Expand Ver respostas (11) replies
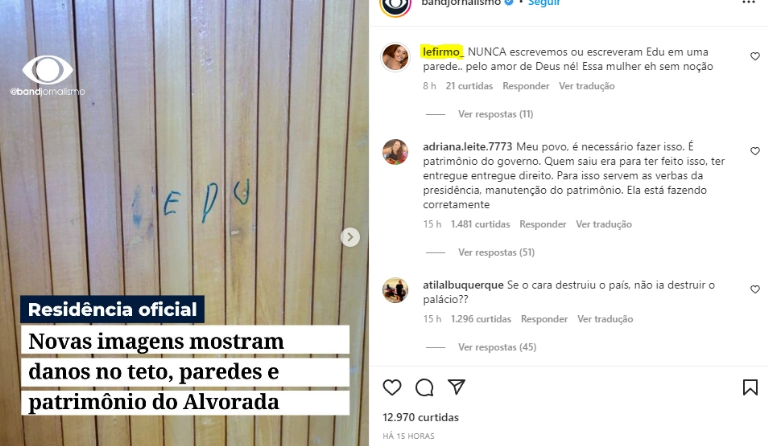The image size is (768, 446). click(495, 114)
